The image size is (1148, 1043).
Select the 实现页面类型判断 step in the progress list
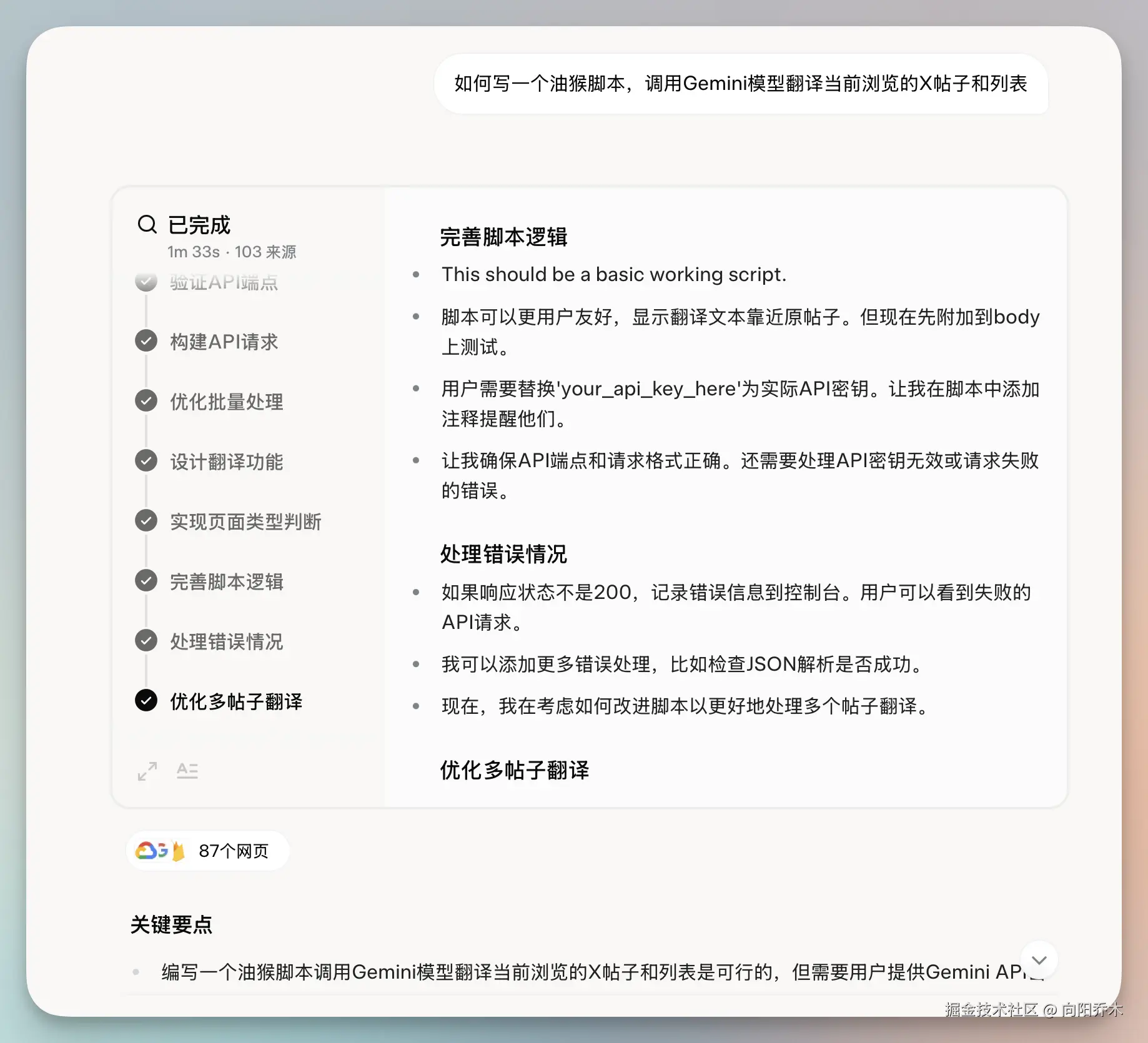228,521
